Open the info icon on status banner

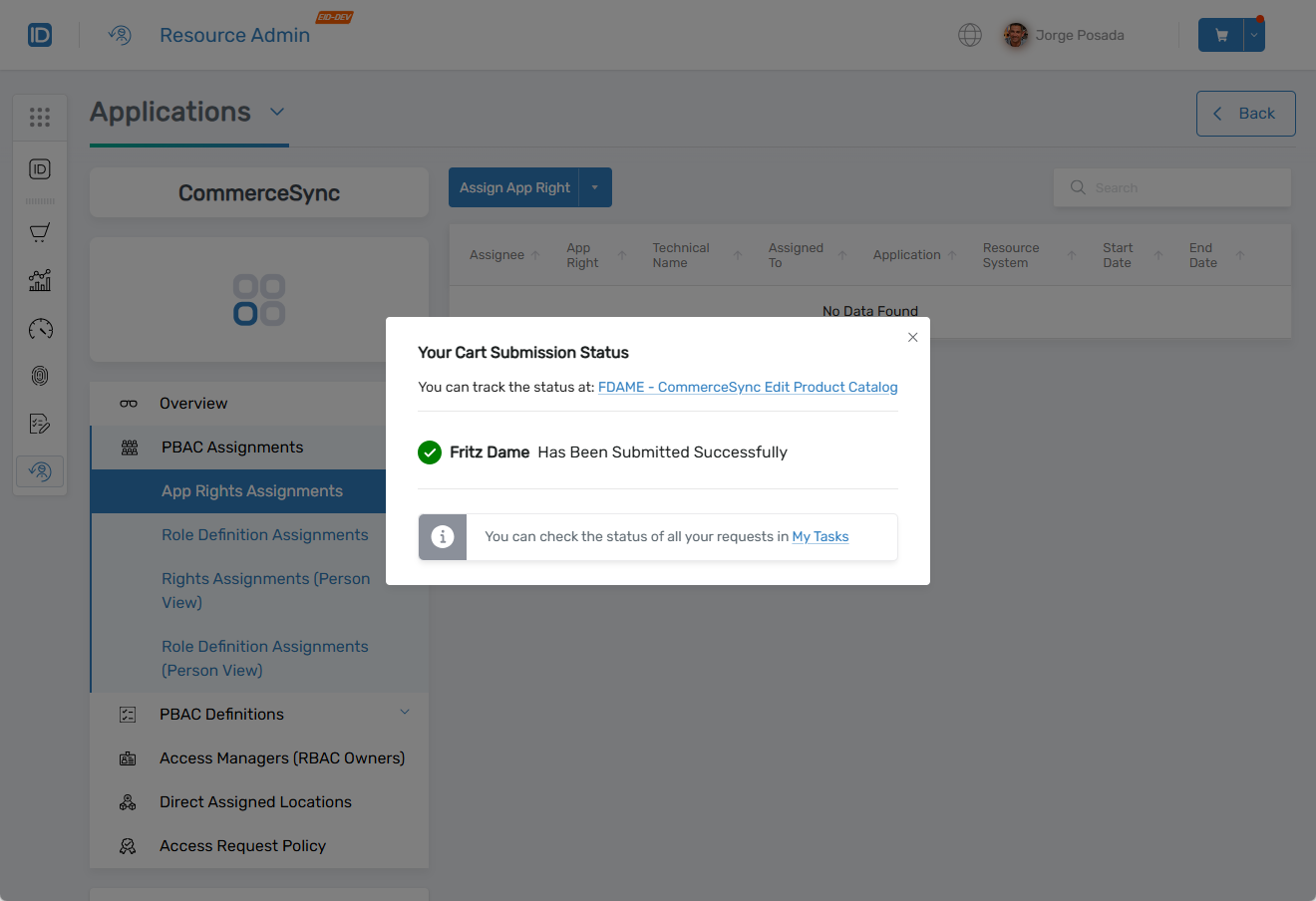(442, 536)
